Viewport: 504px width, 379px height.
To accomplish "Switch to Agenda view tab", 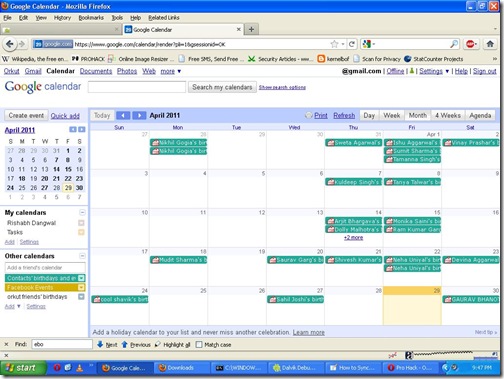I will (x=480, y=115).
